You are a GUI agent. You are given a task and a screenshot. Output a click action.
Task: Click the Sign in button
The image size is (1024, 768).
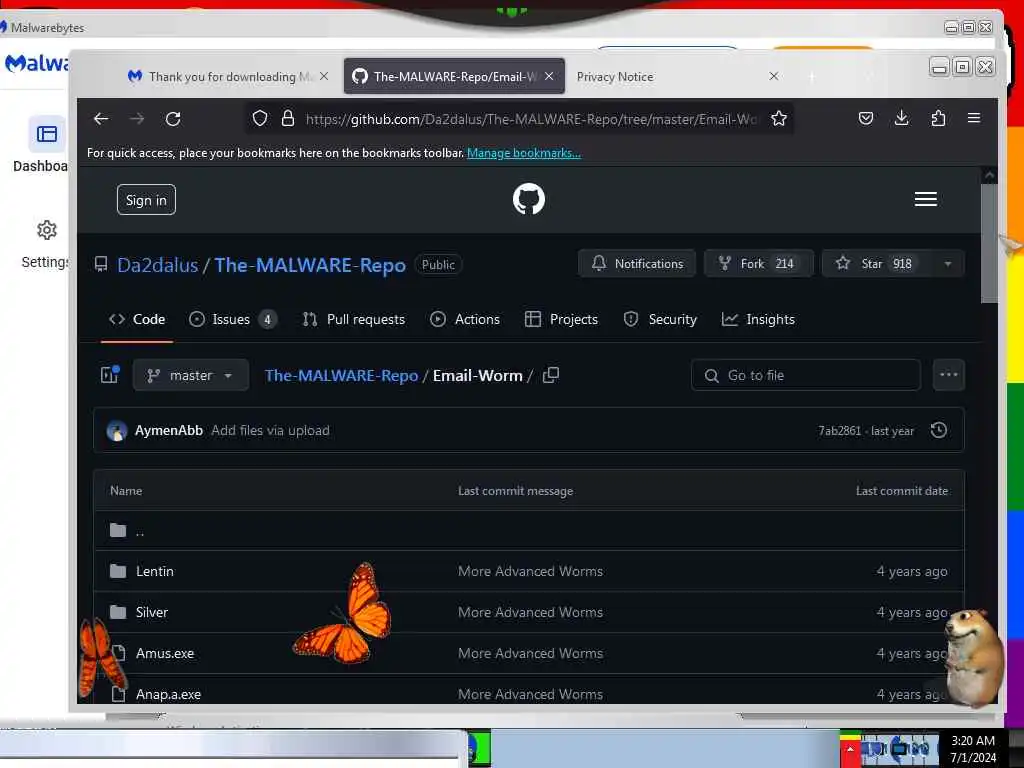pos(146,200)
